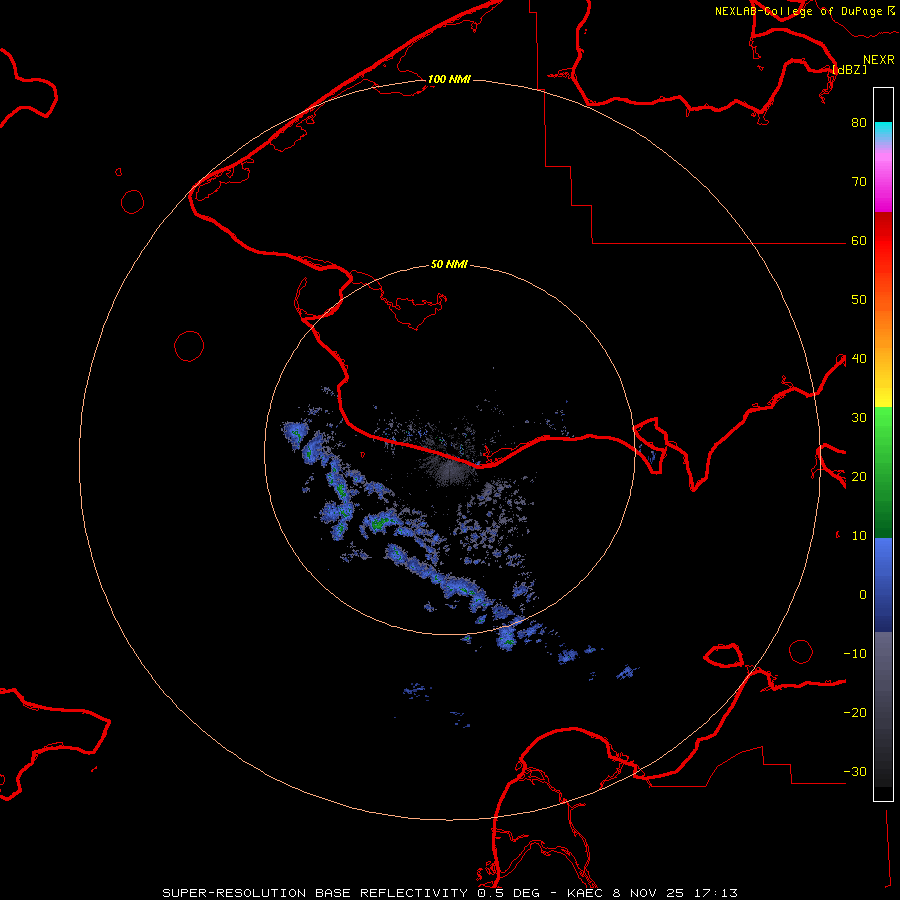Click the -10 value on the dBZ scale
The height and width of the screenshot is (900, 900).
pos(855,654)
